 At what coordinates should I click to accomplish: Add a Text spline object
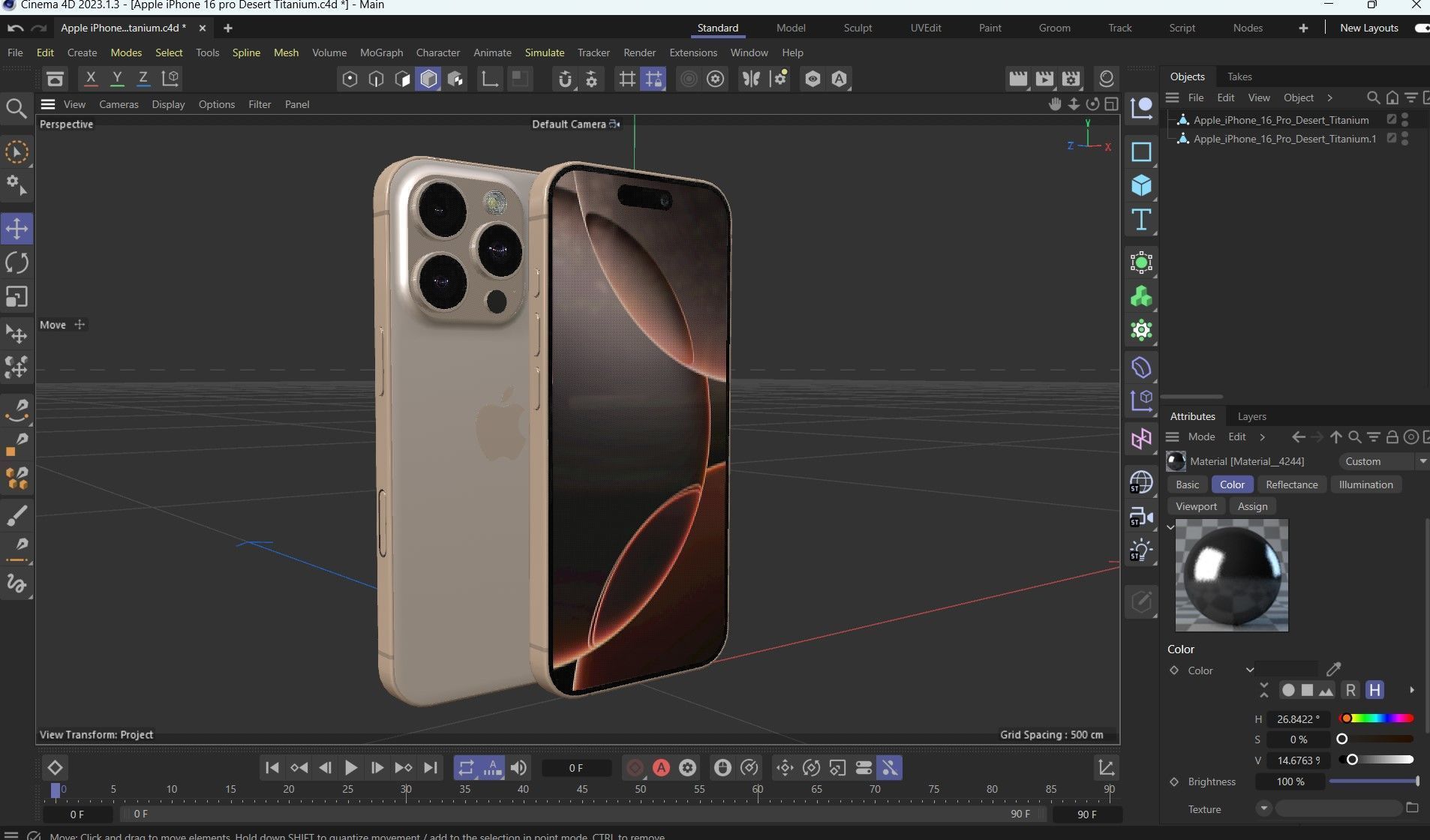pyautogui.click(x=1141, y=220)
